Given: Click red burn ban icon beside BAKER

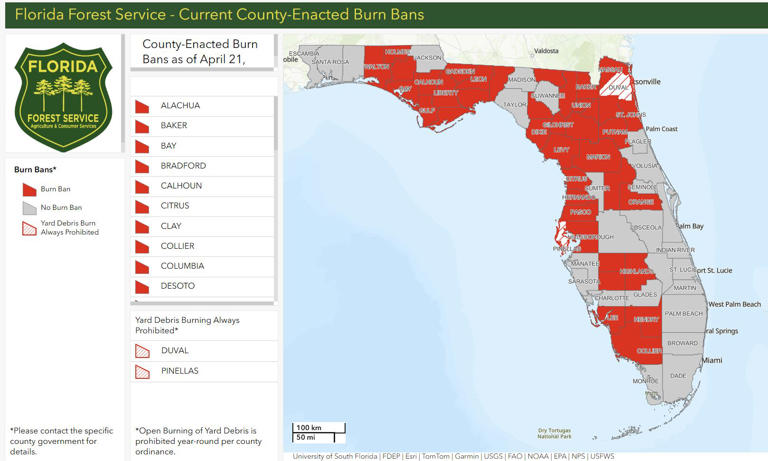Looking at the screenshot, I should [x=142, y=126].
